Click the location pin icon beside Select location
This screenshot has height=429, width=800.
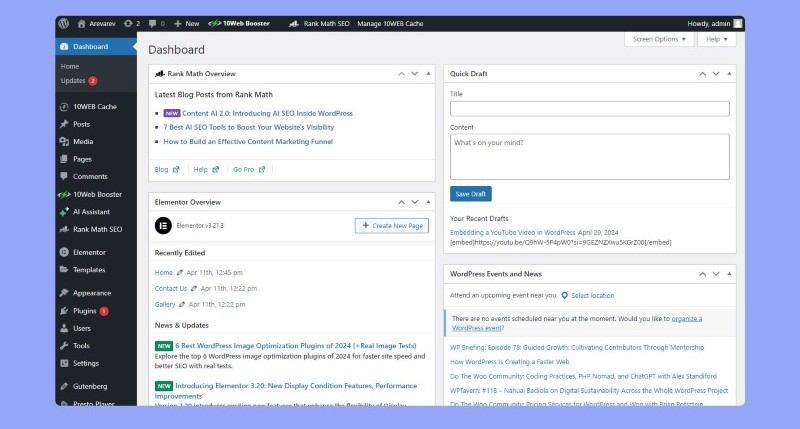(564, 295)
